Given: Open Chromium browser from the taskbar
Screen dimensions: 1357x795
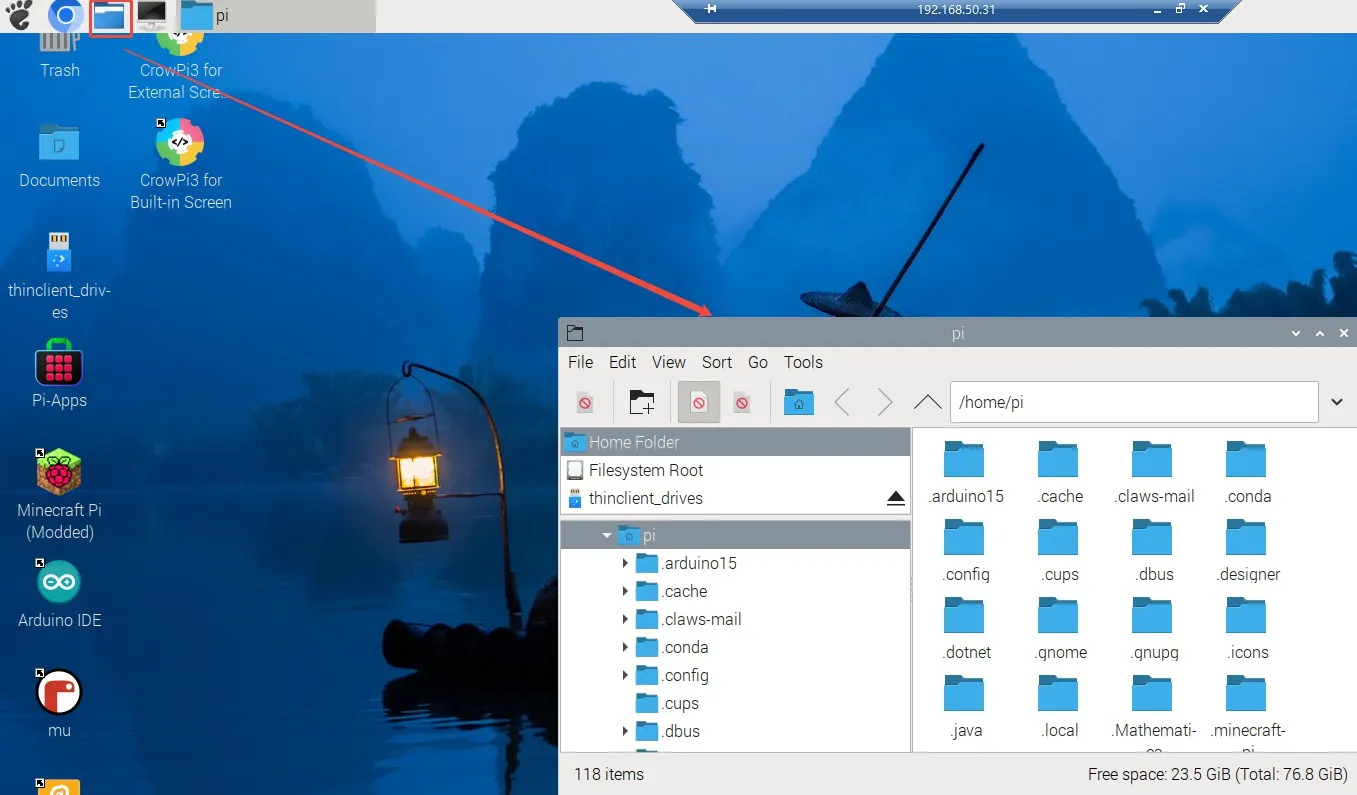Looking at the screenshot, I should tap(66, 15).
